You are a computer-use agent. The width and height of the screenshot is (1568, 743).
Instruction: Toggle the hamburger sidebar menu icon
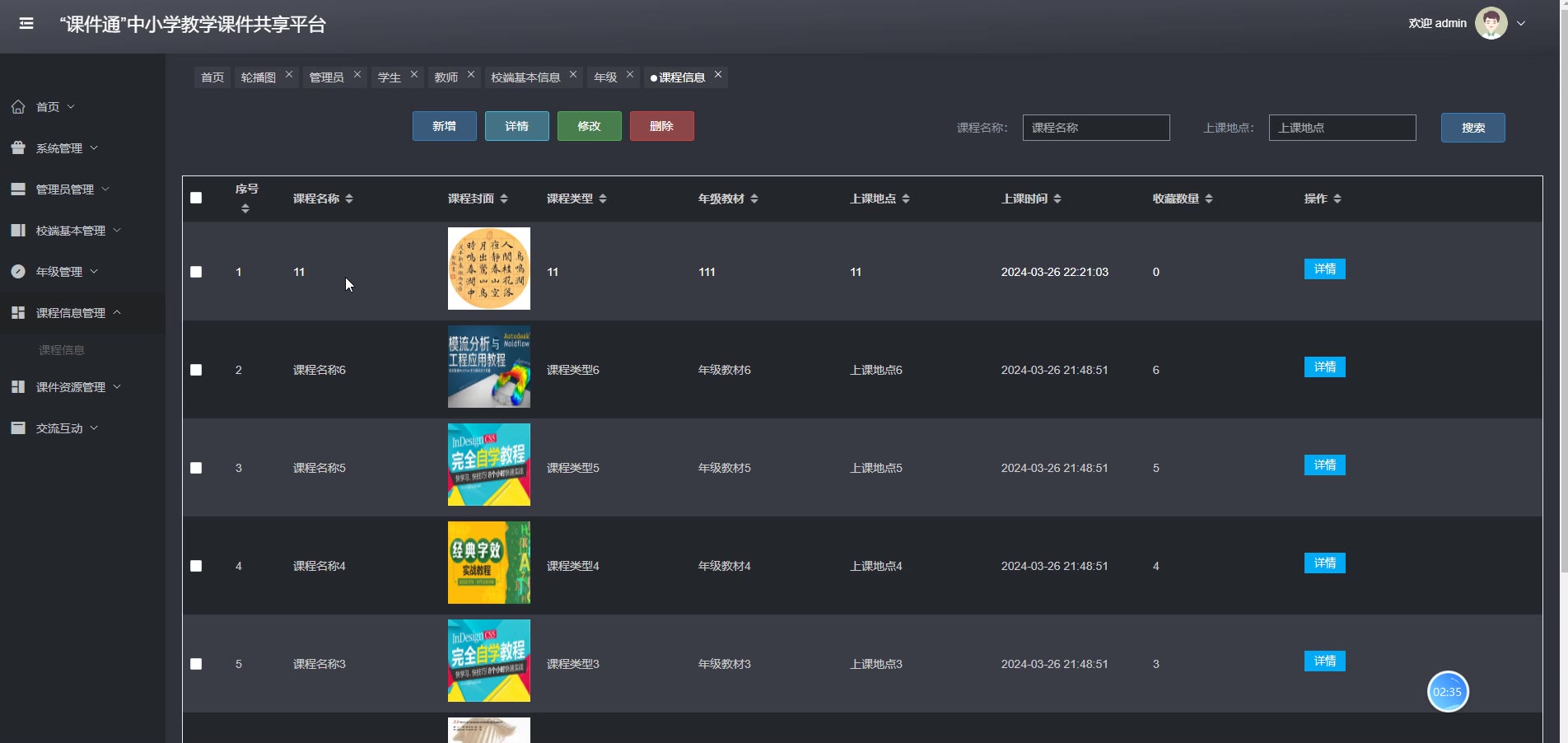pyautogui.click(x=26, y=23)
